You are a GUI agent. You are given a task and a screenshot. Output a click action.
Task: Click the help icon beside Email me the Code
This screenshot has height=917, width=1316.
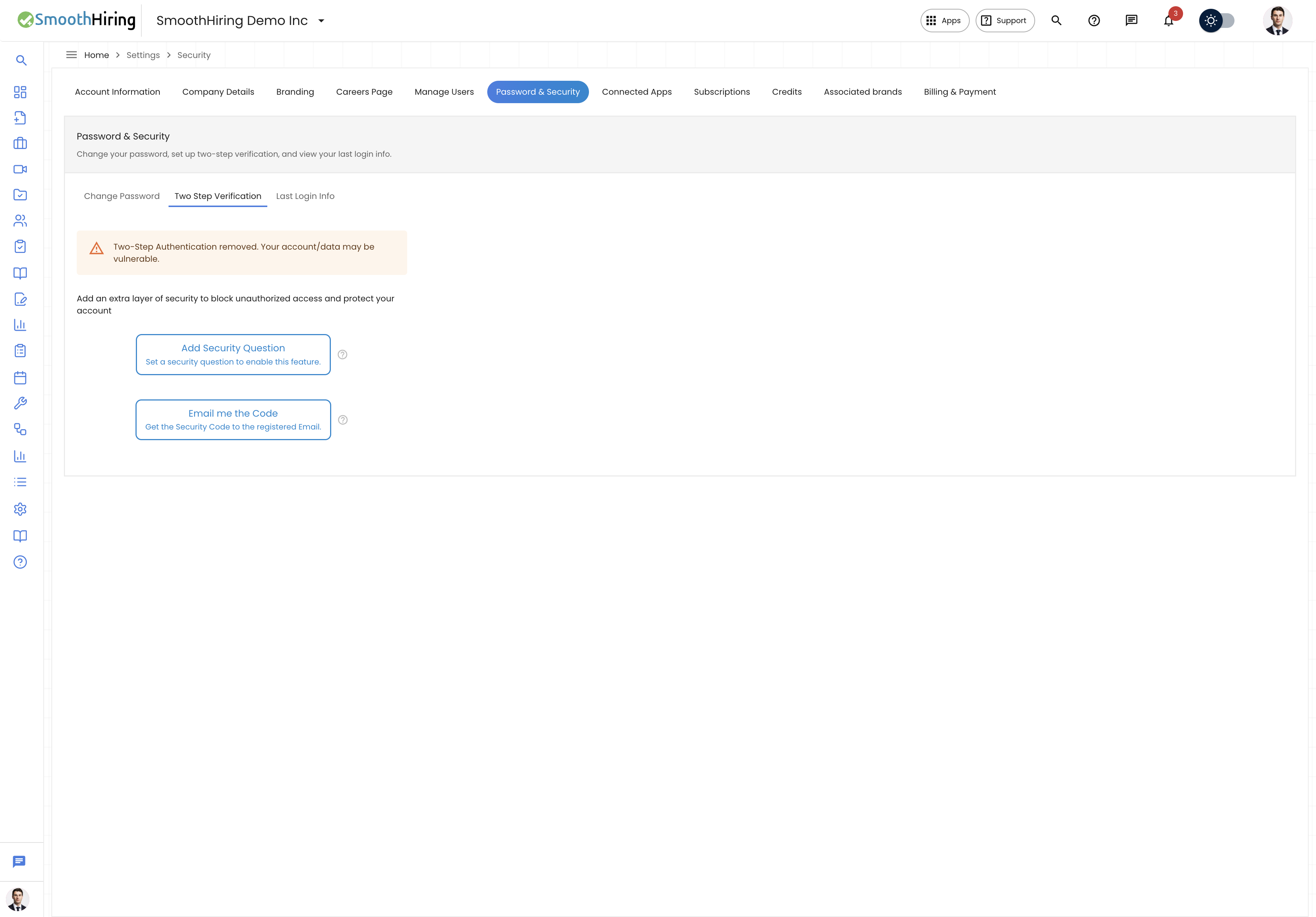343,420
